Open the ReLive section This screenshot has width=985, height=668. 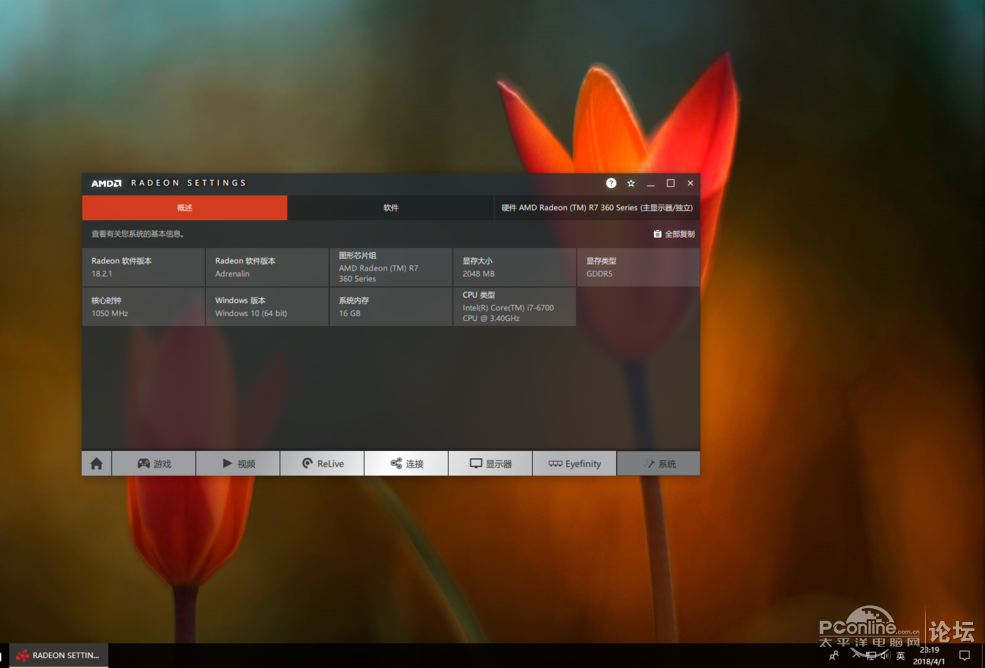pyautogui.click(x=322, y=464)
